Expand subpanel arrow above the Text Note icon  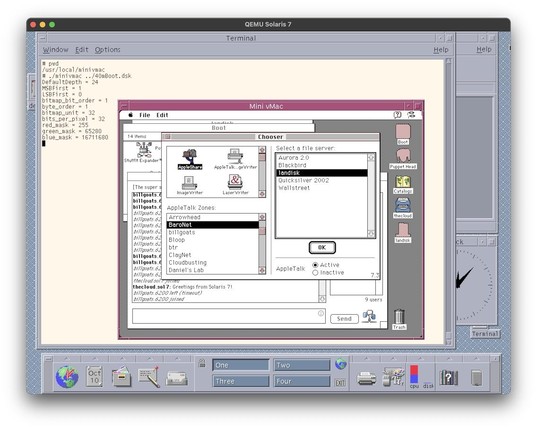(149, 358)
